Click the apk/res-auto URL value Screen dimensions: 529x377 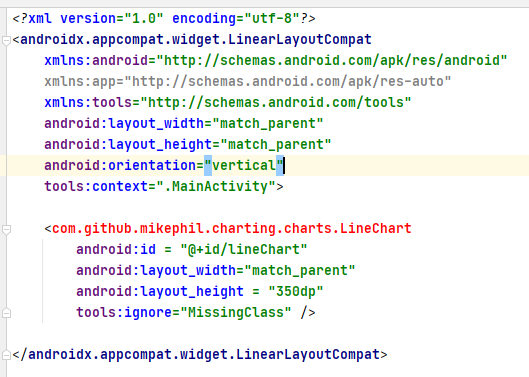click(288, 82)
